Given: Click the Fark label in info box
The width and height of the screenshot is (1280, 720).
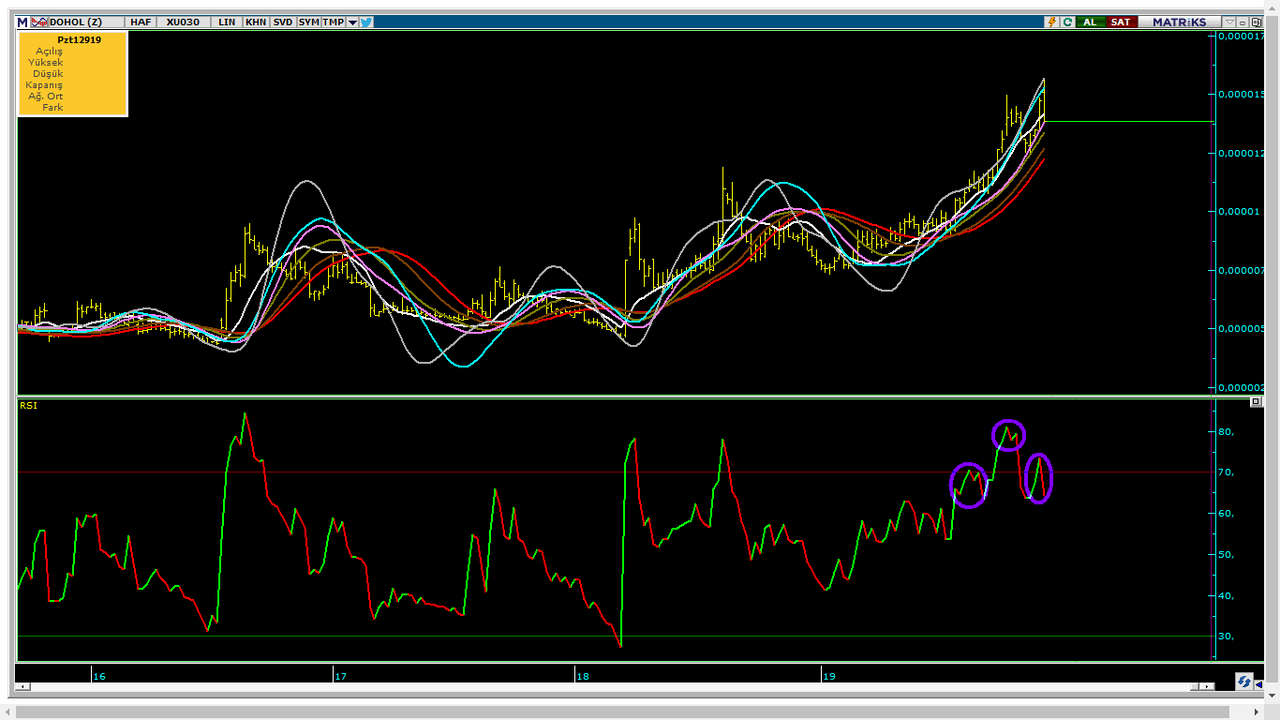Looking at the screenshot, I should 53,107.
